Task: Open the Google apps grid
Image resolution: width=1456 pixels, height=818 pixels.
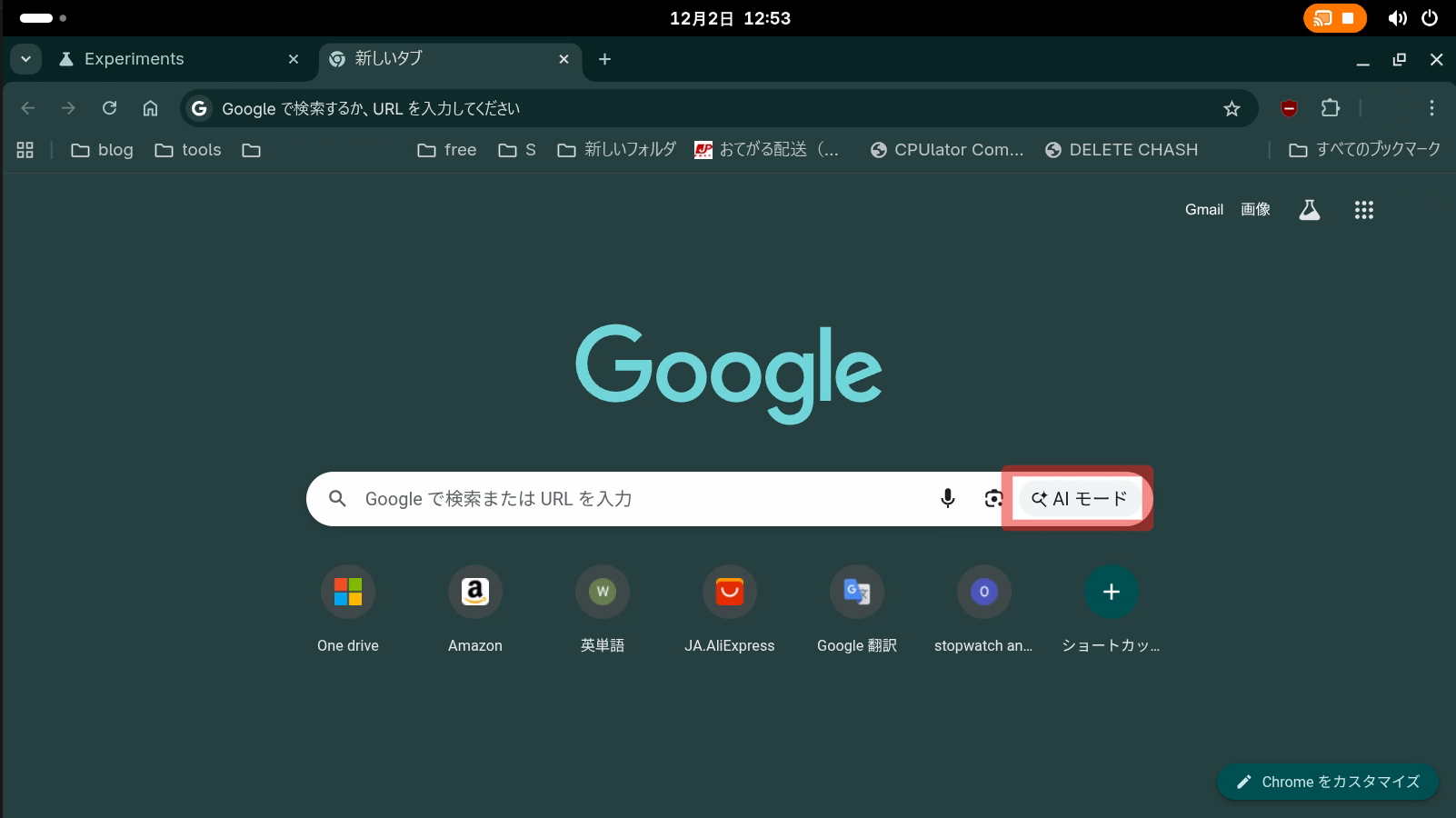Action: [1362, 209]
